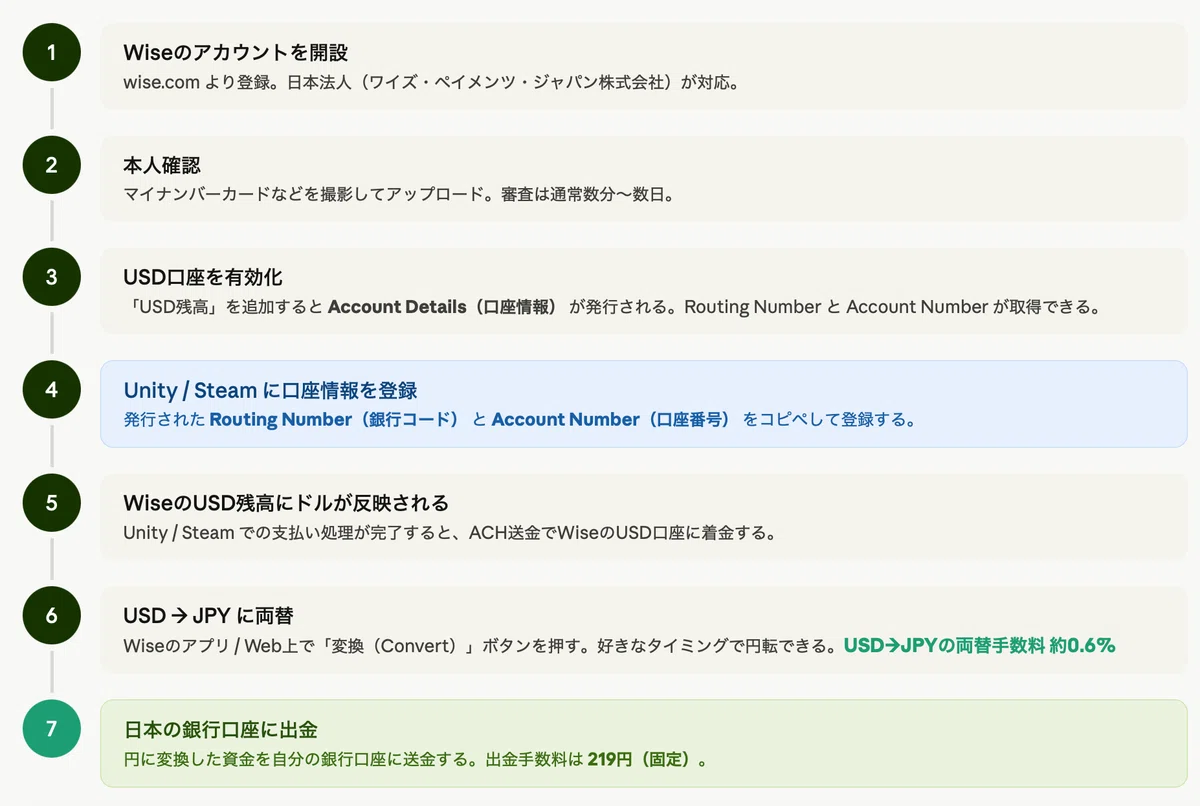This screenshot has width=1200, height=806.
Task: Click the green USD→JPYの両替手数料 約0.6% text
Action: coord(979,645)
